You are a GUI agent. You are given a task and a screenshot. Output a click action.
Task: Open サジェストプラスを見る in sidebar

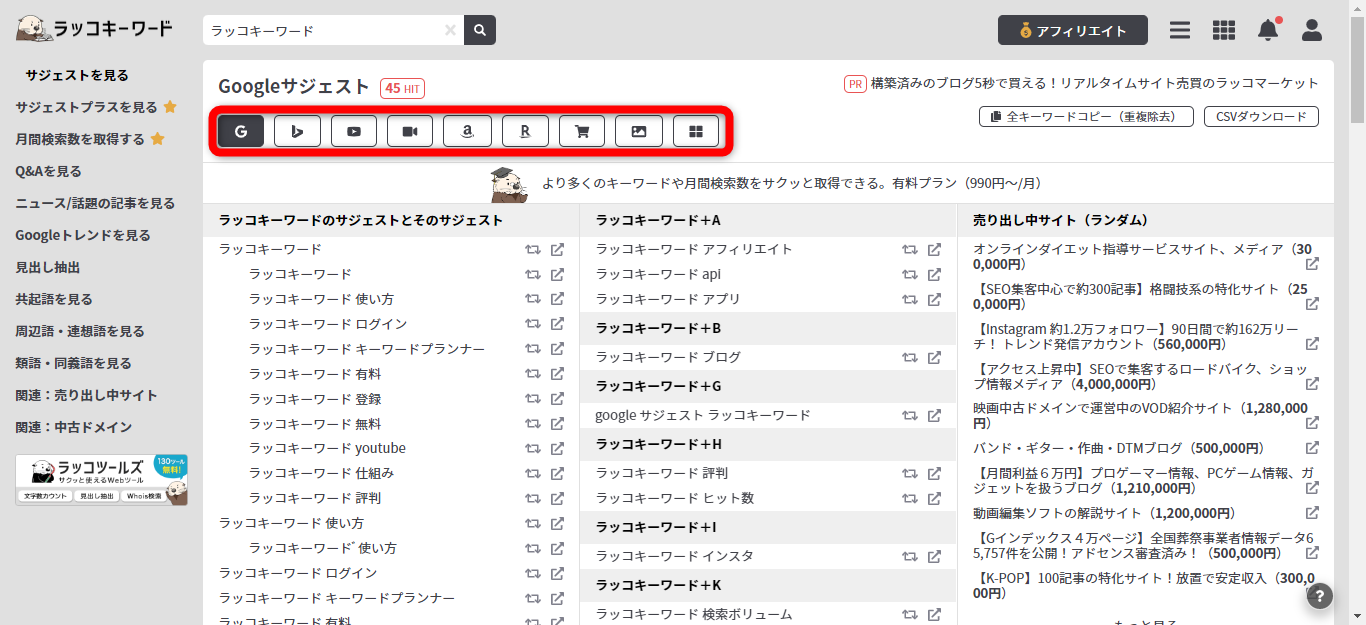[x=86, y=107]
